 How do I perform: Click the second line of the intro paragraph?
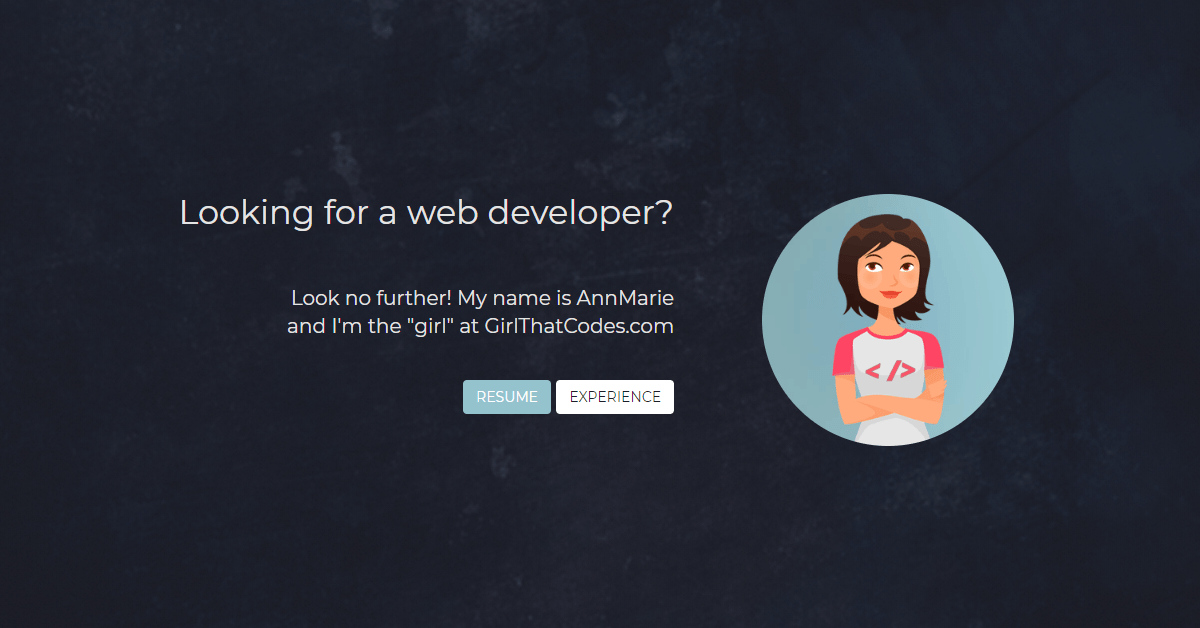pos(481,325)
